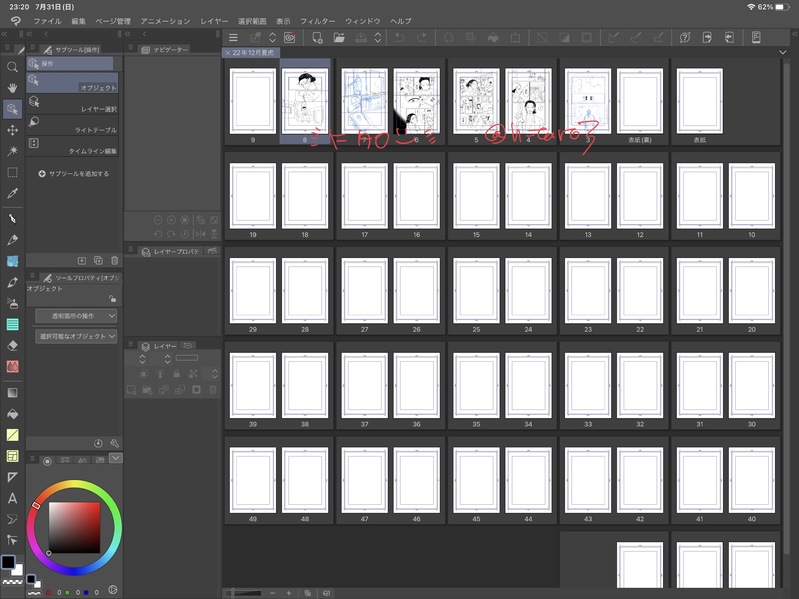Click the Clip Studio launcher icon

289,37
